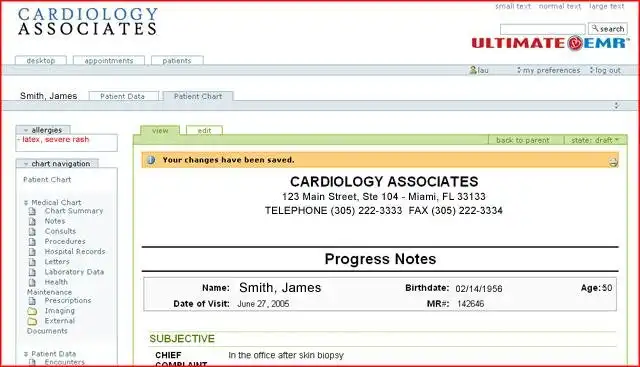The image size is (640, 367).
Task: Open Patient Chart link in navigation
Action: point(47,180)
